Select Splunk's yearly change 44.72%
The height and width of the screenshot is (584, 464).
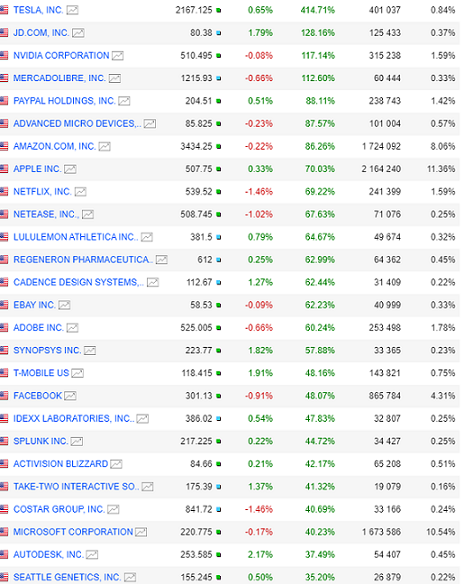[x=320, y=441]
